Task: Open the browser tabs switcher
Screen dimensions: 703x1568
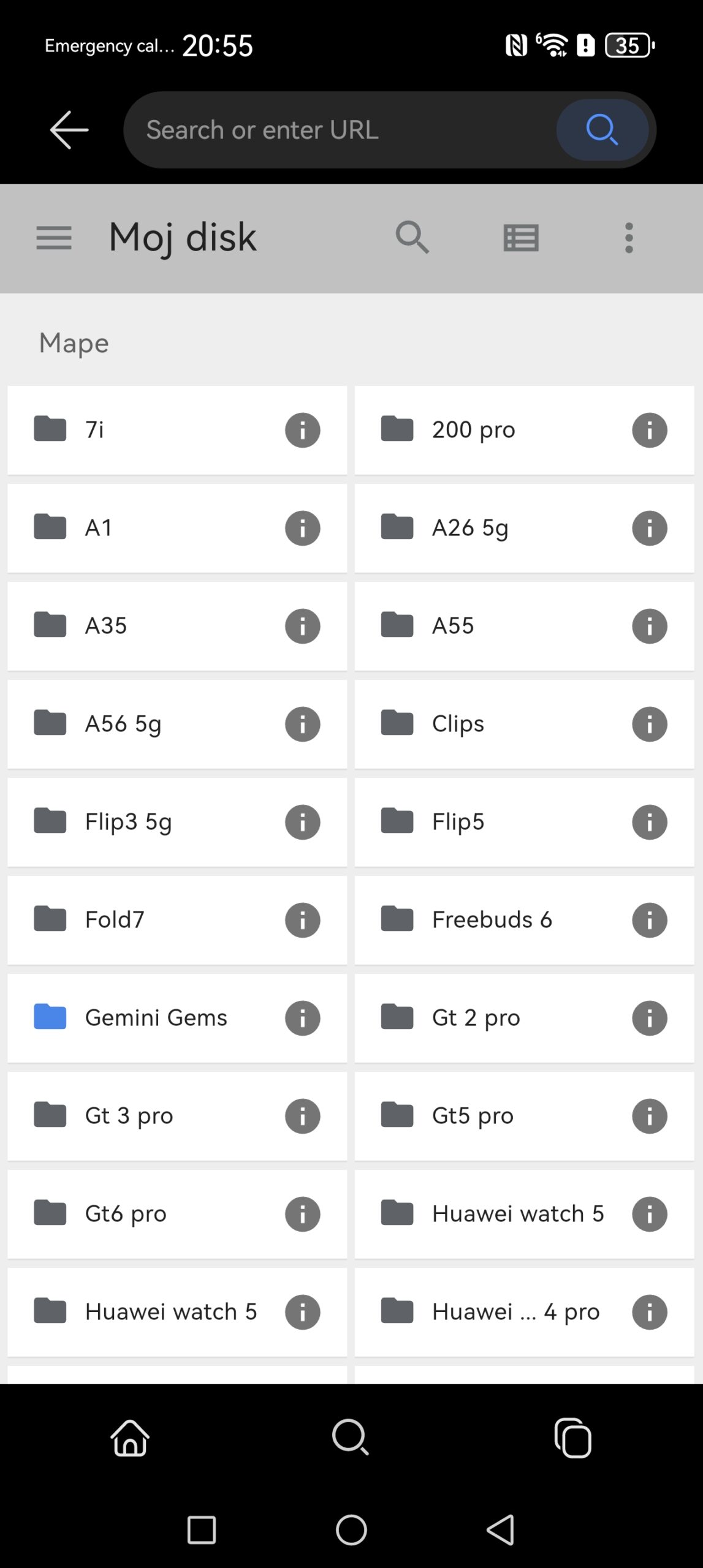Action: pos(572,1437)
